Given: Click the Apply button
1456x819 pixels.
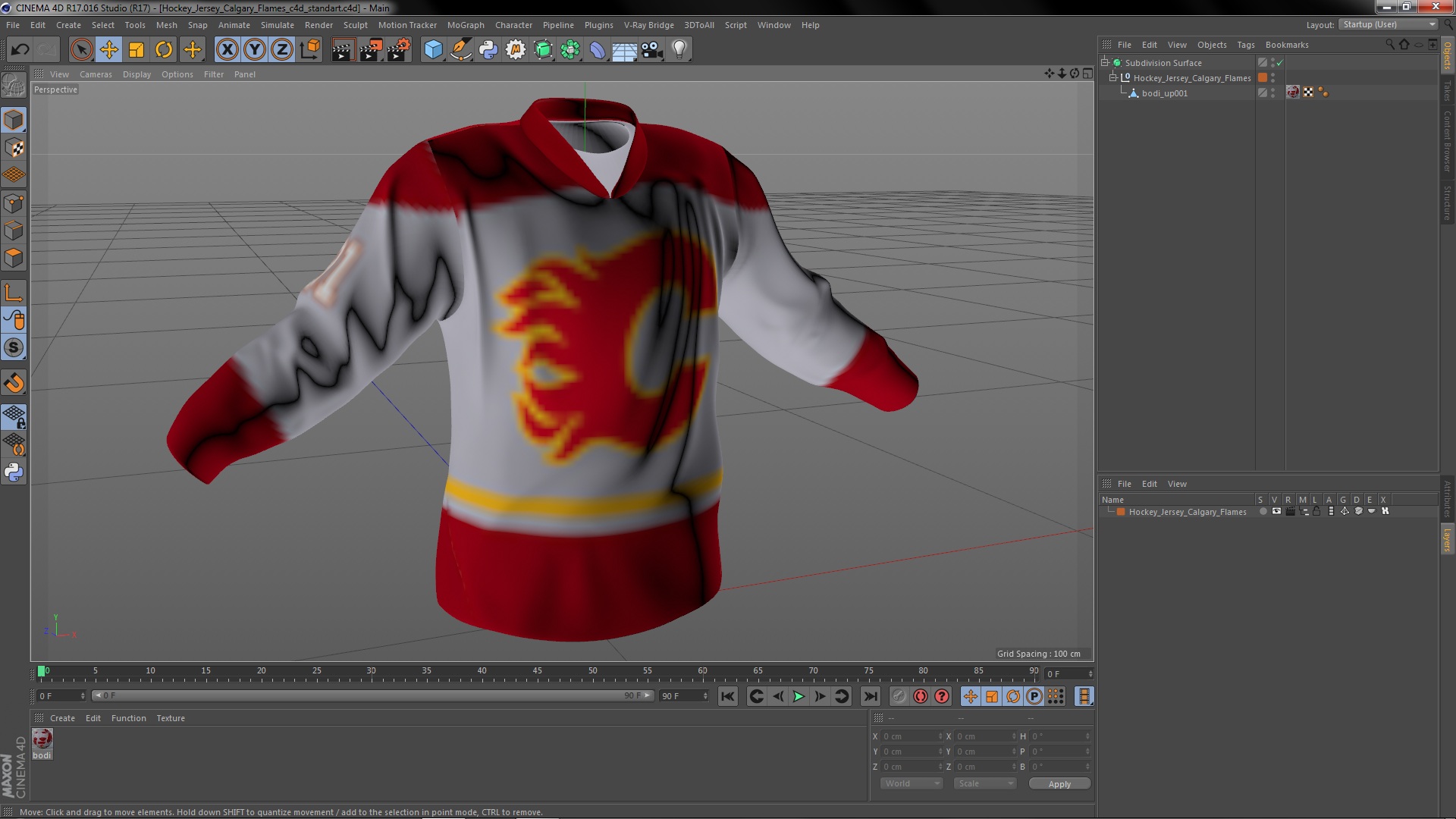Looking at the screenshot, I should click(1059, 784).
